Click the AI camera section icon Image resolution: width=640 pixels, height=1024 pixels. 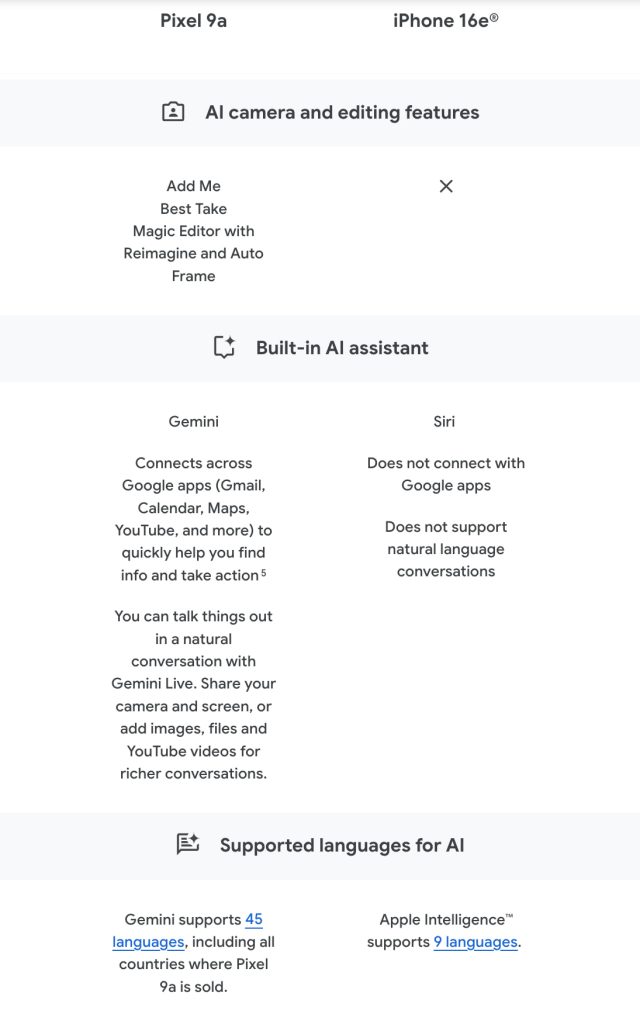pyautogui.click(x=173, y=112)
